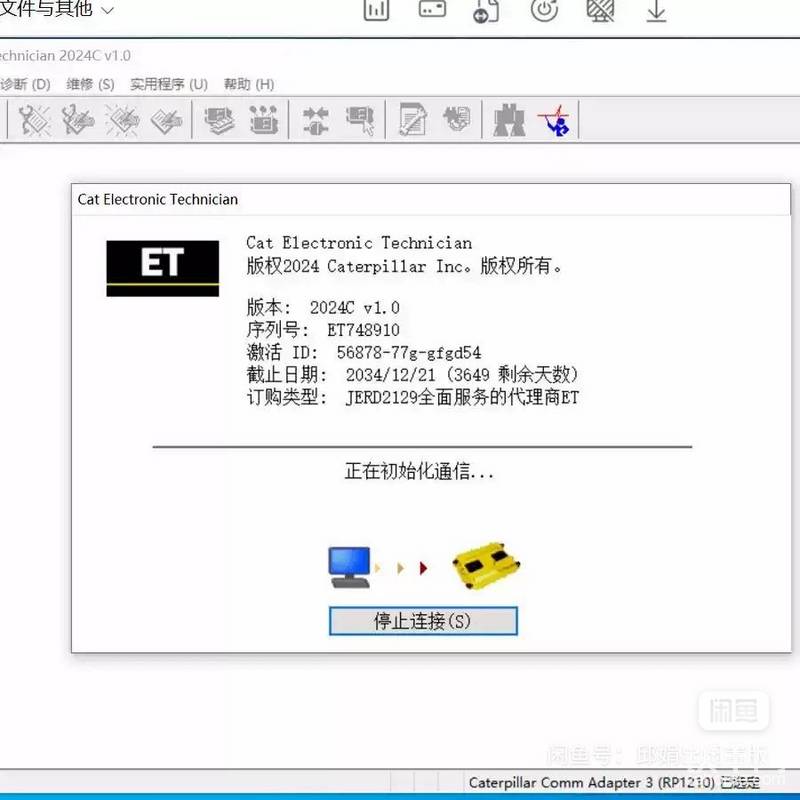Click the red-blue WinFlash icon
800x800 pixels.
click(x=553, y=121)
